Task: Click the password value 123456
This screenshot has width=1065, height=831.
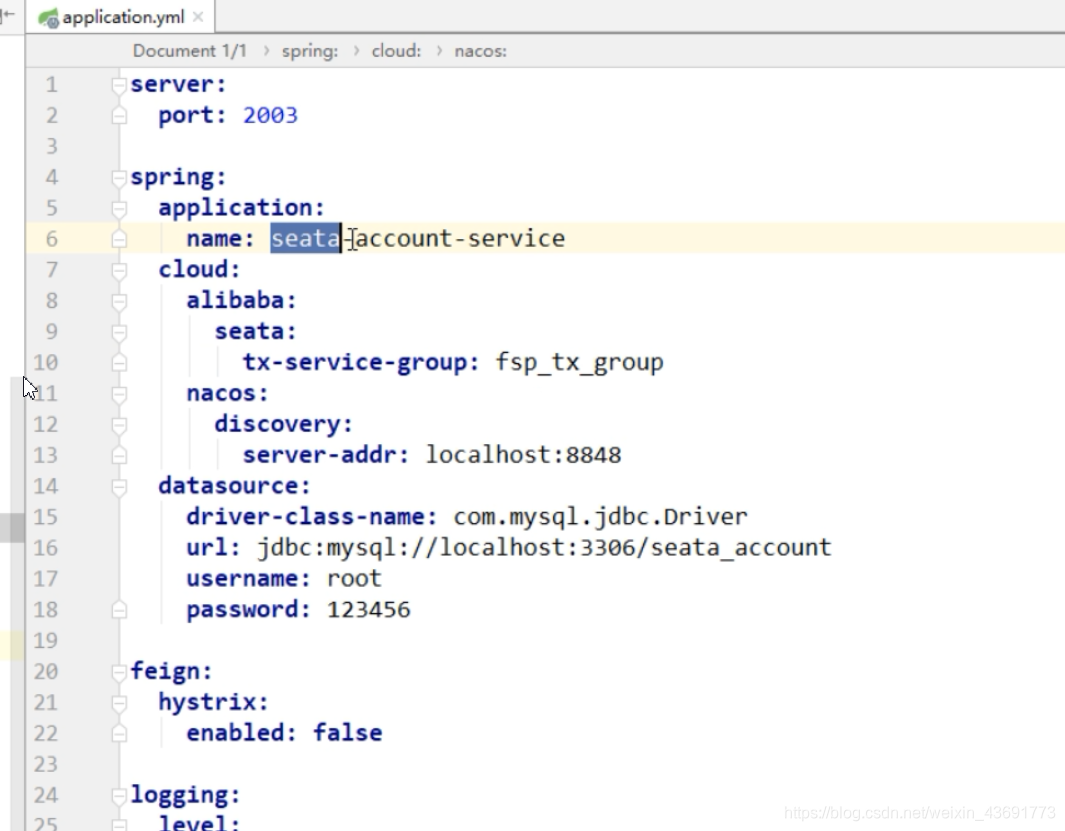Action: coord(369,609)
